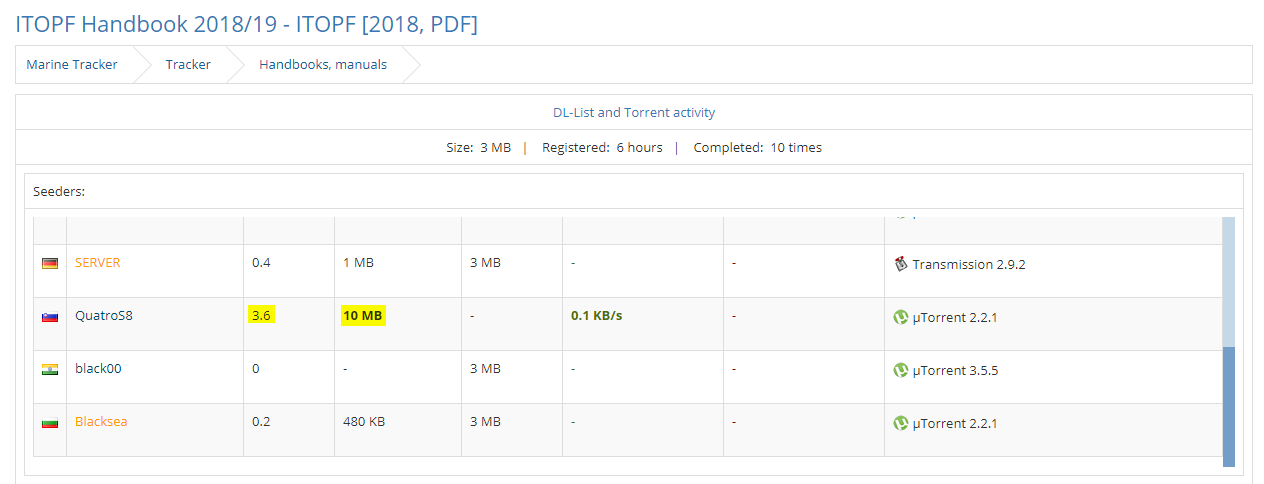Open the SERVER user profile link
The width and height of the screenshot is (1264, 484).
(x=97, y=263)
